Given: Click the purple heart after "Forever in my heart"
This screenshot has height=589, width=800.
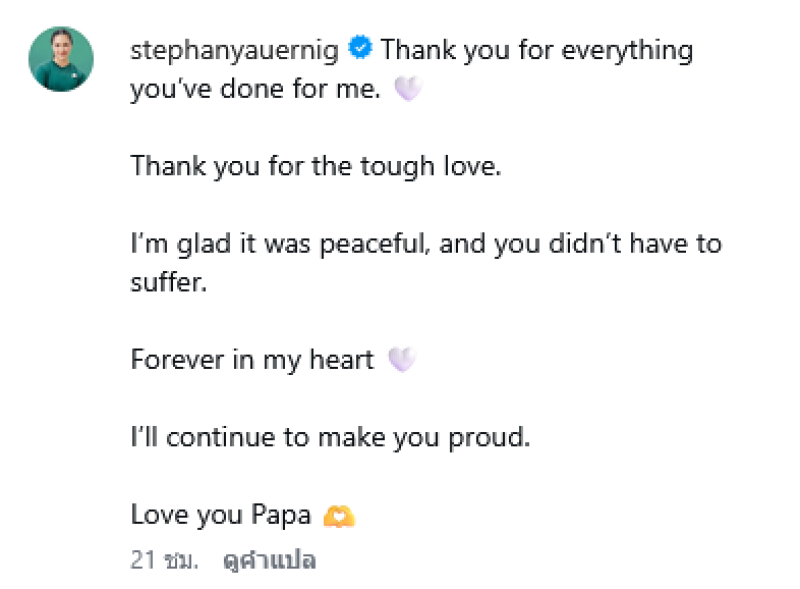Looking at the screenshot, I should [x=401, y=360].
